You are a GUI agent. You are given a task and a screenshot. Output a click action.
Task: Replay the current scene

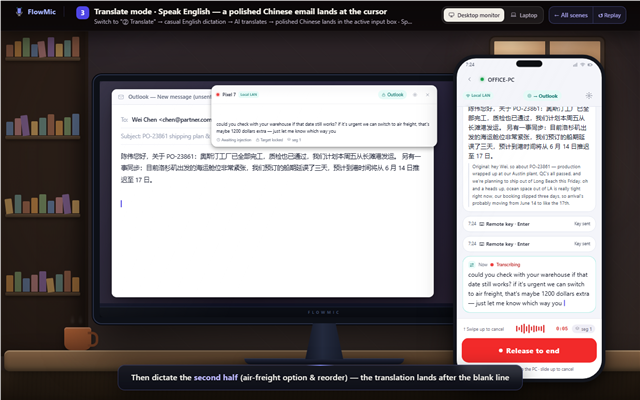click(x=609, y=15)
